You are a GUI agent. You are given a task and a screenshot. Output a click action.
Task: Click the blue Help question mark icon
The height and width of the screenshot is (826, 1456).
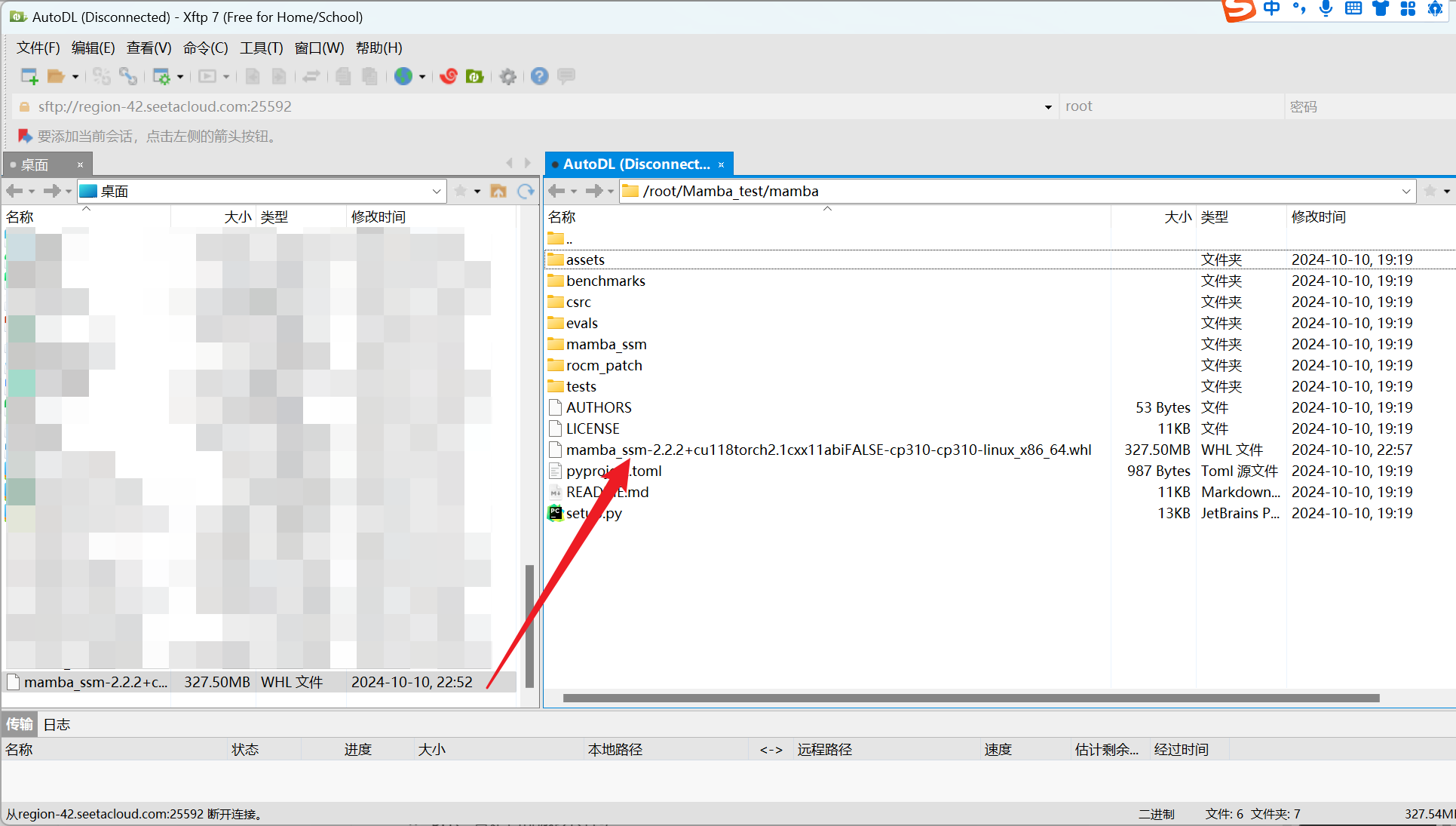[x=539, y=76]
